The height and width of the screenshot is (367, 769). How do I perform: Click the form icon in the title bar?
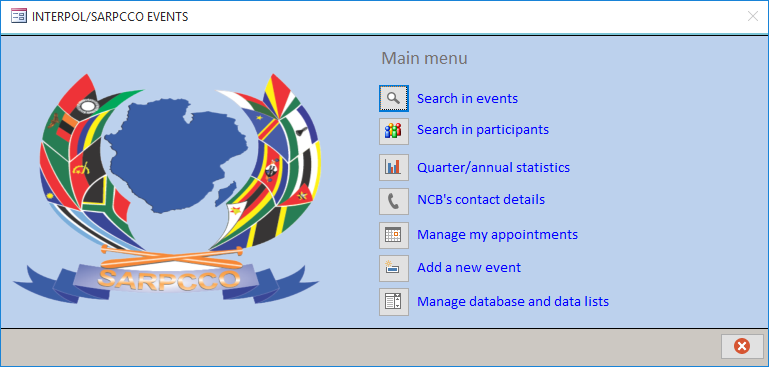point(19,17)
